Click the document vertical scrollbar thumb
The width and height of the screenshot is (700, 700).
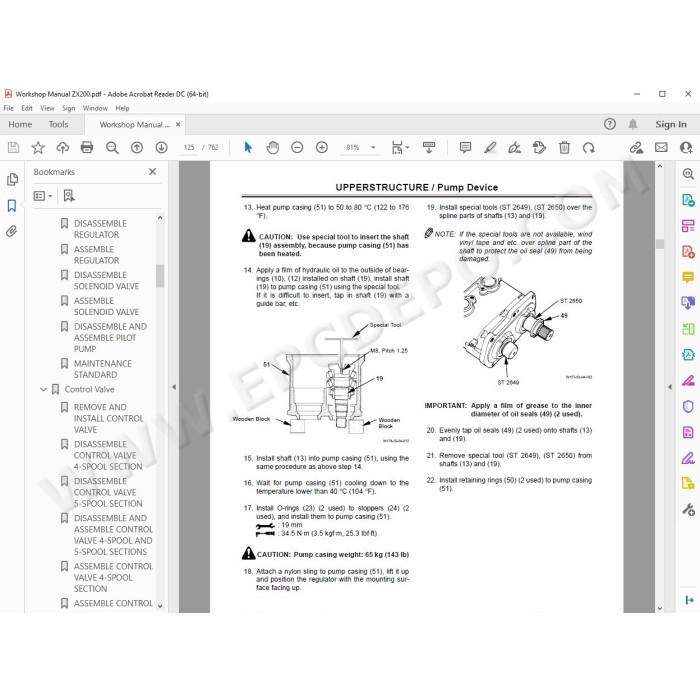(660, 244)
